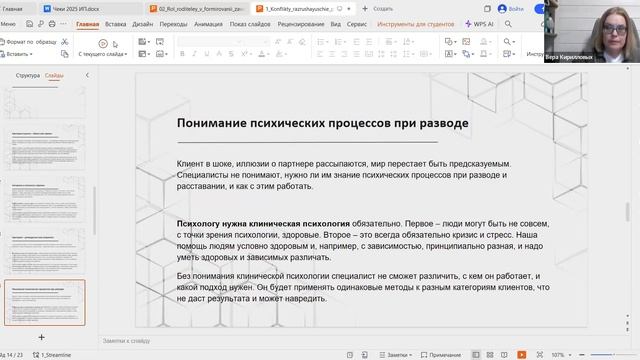Image resolution: width=640 pixels, height=360 pixels.
Task: Switch to Reading view icon
Action: click(504, 355)
